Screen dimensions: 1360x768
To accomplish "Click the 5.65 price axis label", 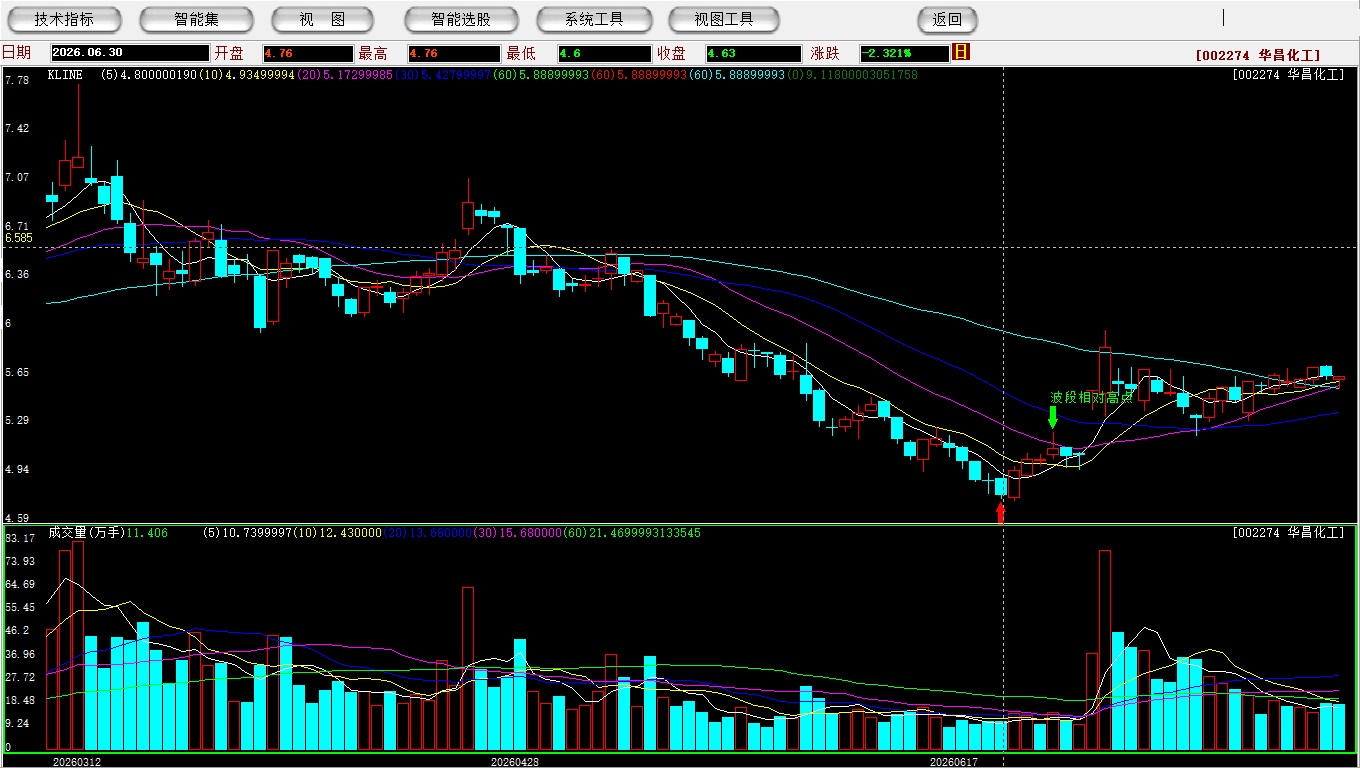I will coord(16,372).
